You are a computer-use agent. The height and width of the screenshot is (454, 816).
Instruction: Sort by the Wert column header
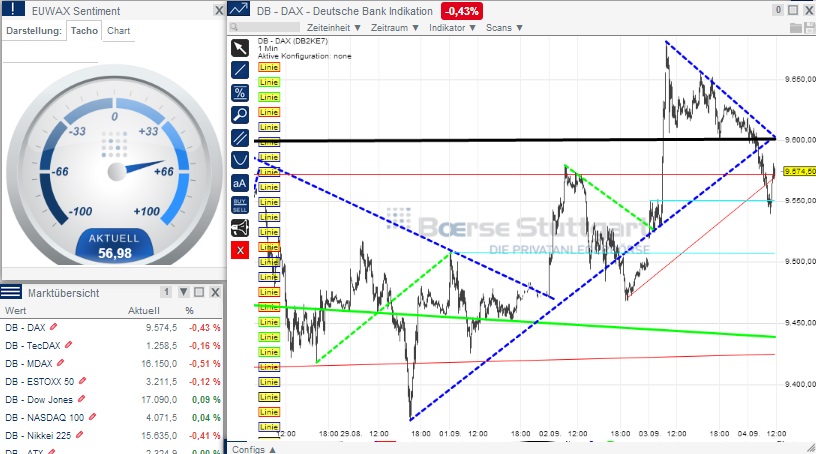[x=16, y=310]
